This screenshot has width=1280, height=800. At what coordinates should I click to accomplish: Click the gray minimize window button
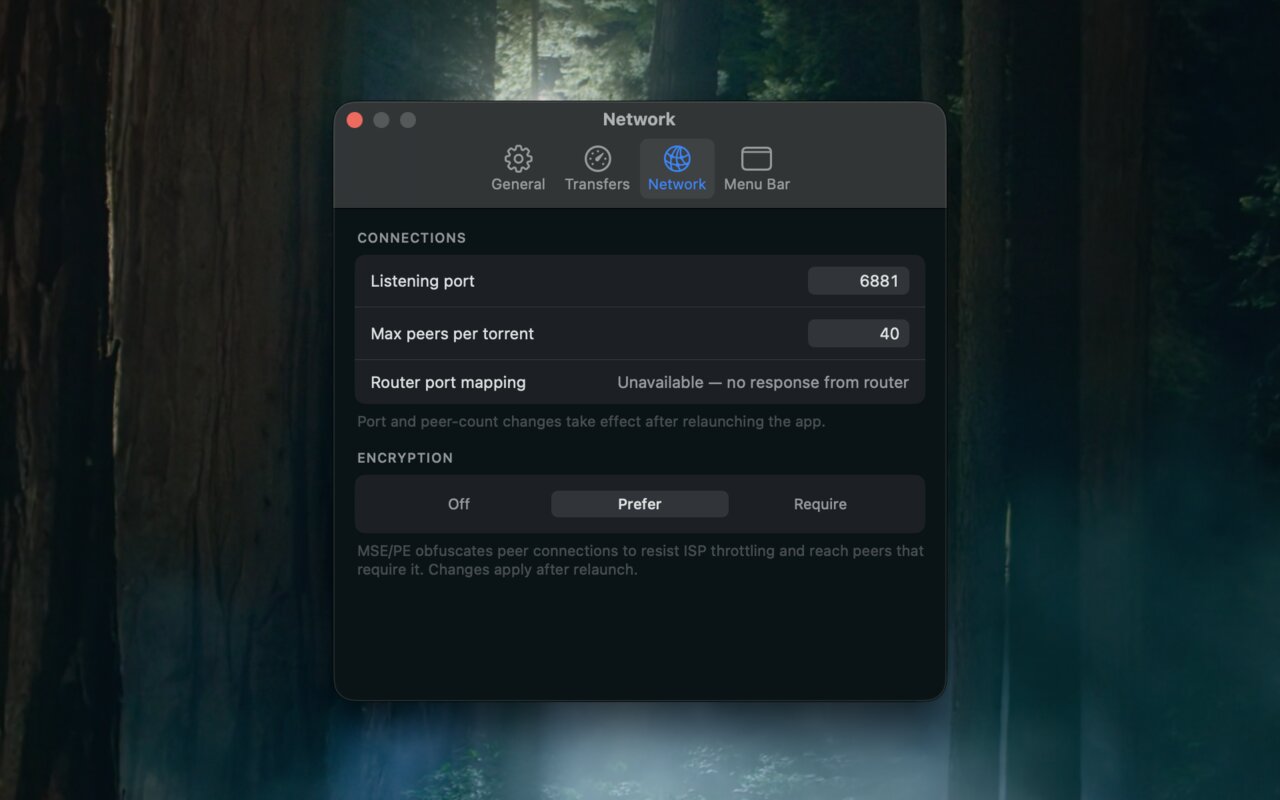tap(381, 120)
